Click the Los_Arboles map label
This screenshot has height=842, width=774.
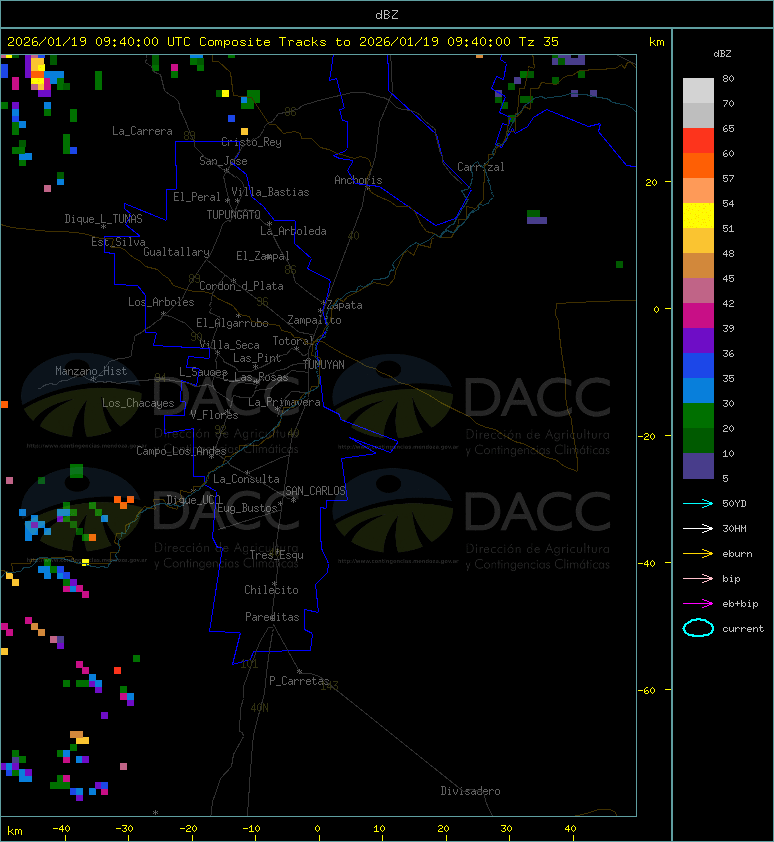tap(161, 302)
